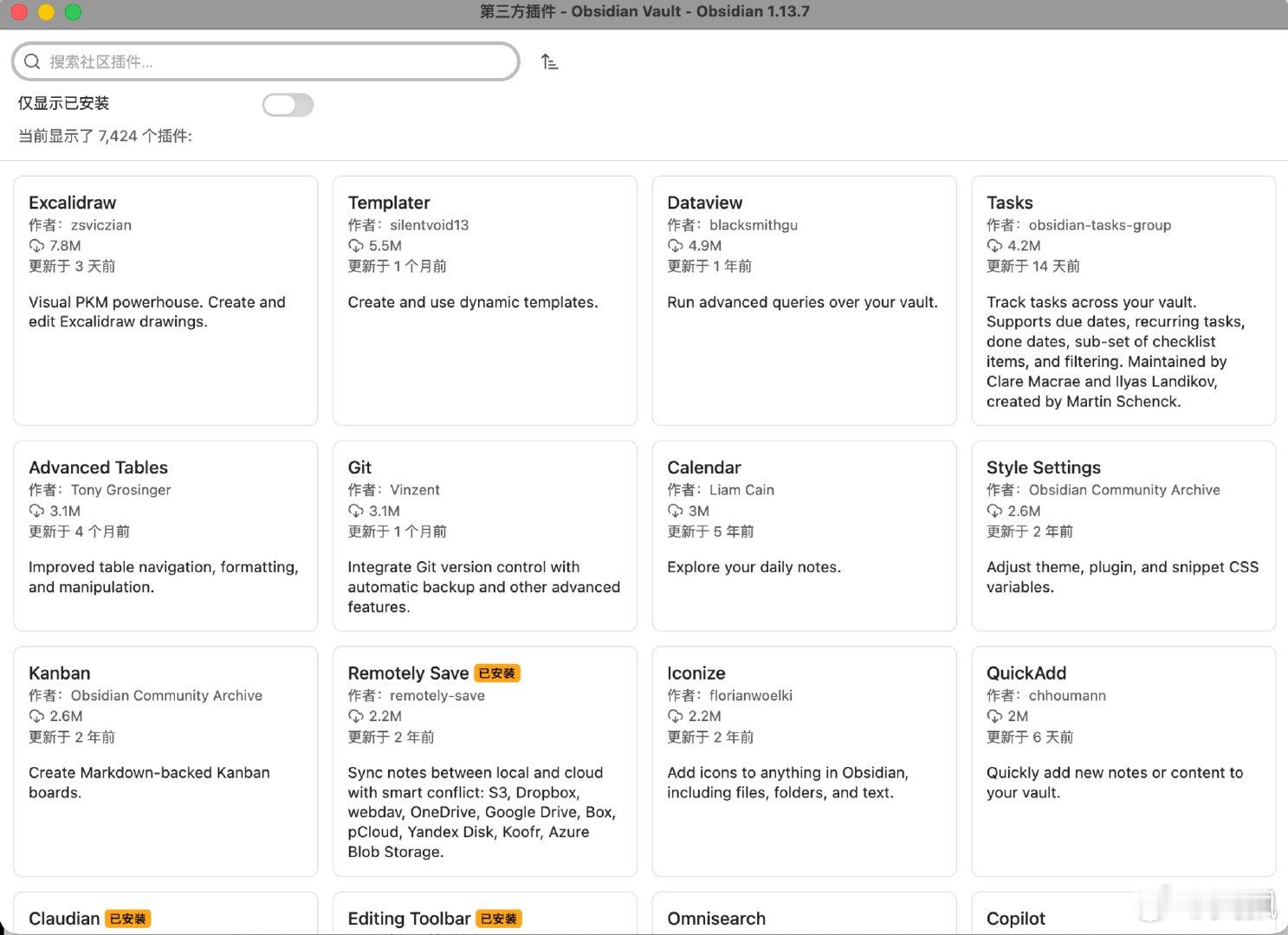This screenshot has height=935, width=1288.
Task: Open the Advanced Tables plugin title
Action: 98,467
